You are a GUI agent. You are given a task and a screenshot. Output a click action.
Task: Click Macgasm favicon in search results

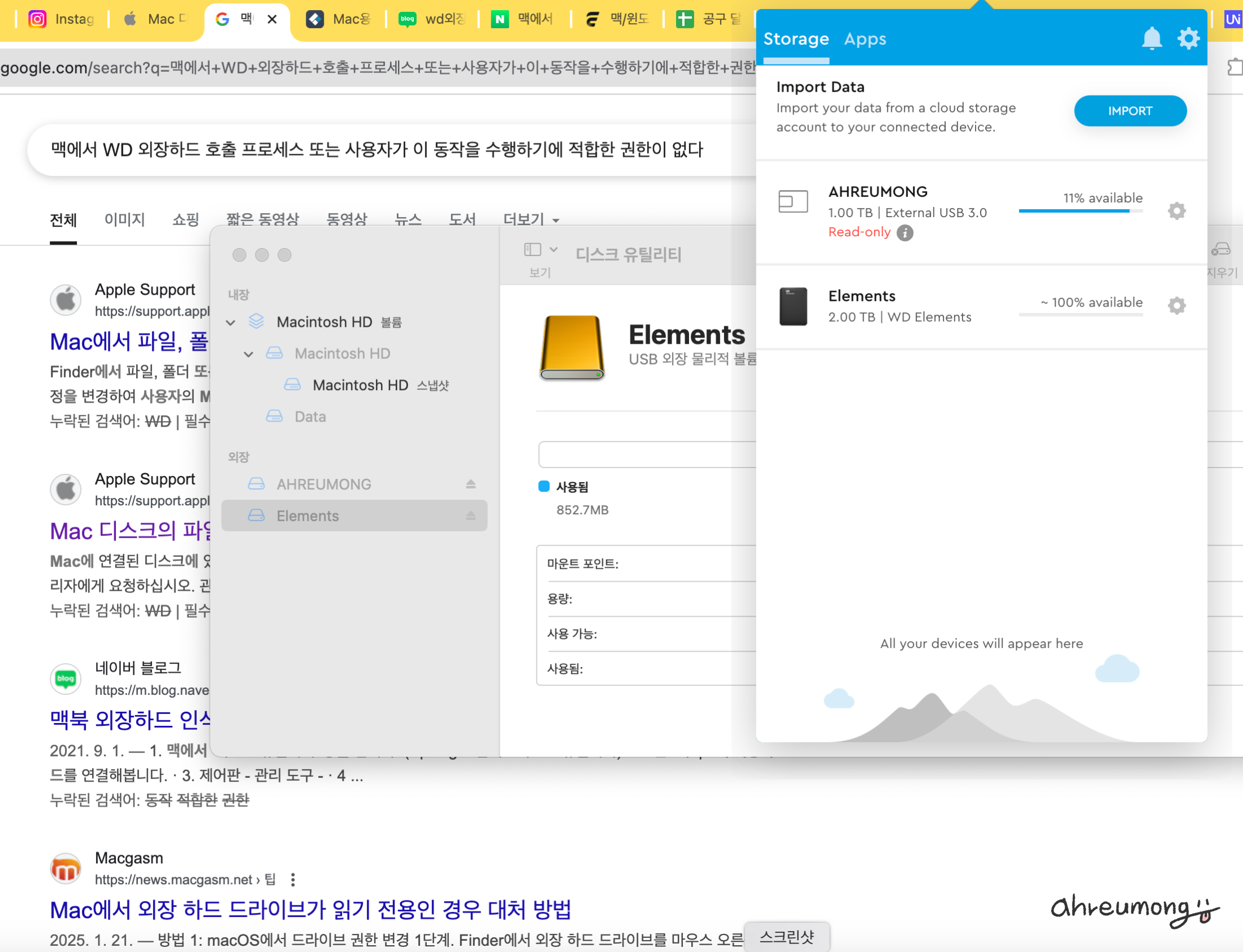pos(66,868)
